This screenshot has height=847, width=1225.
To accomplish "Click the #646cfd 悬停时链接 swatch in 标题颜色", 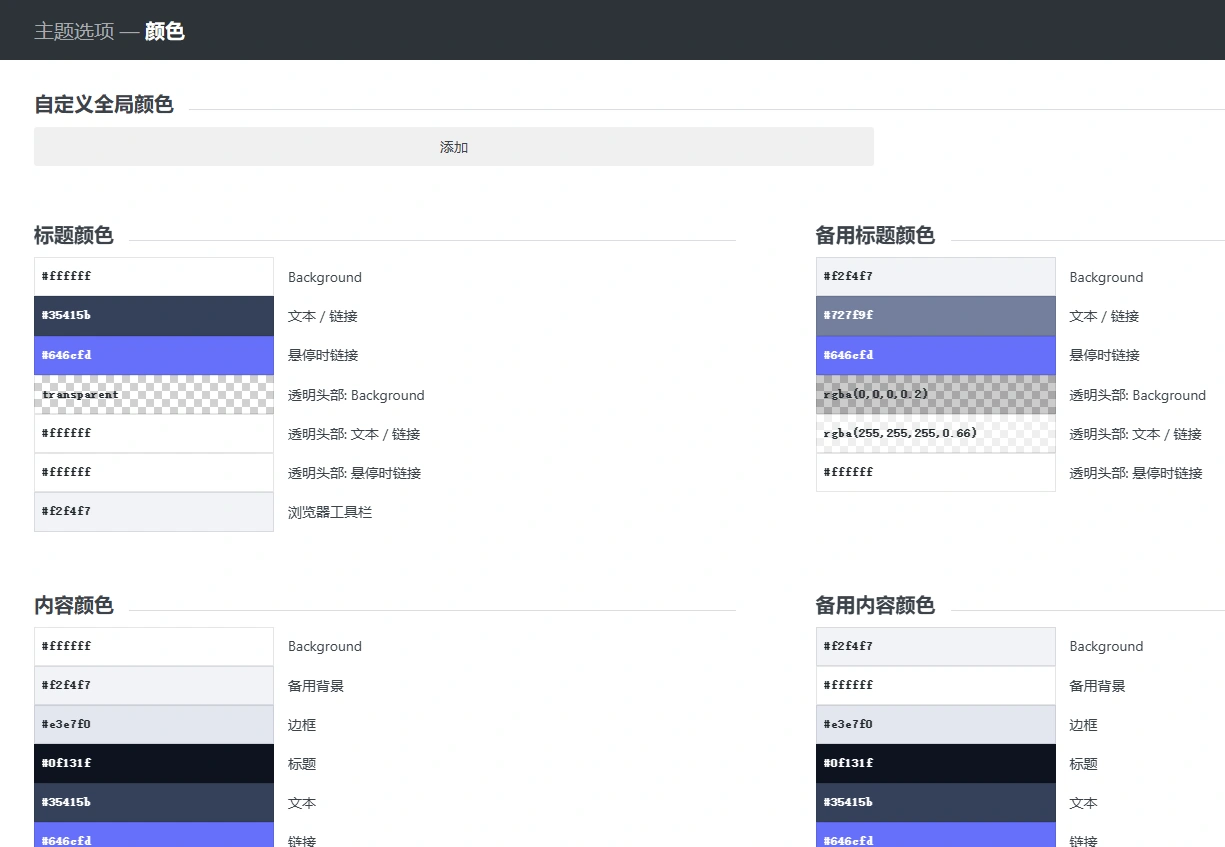I will [153, 355].
